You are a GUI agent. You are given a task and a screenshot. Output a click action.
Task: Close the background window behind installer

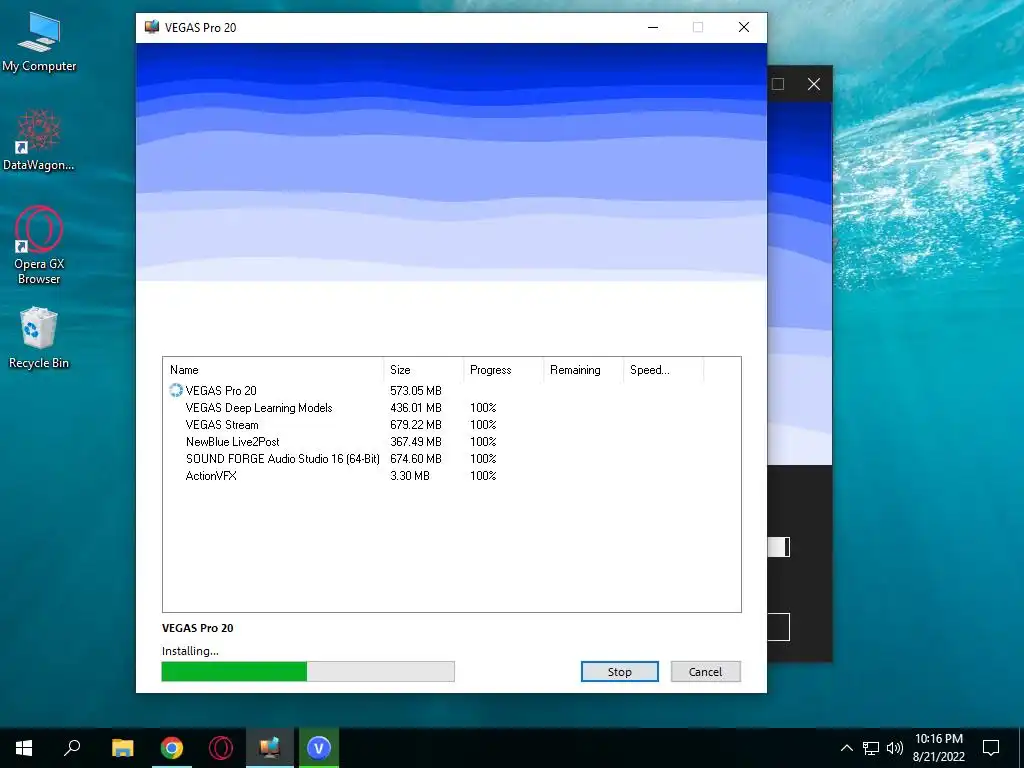(x=814, y=84)
